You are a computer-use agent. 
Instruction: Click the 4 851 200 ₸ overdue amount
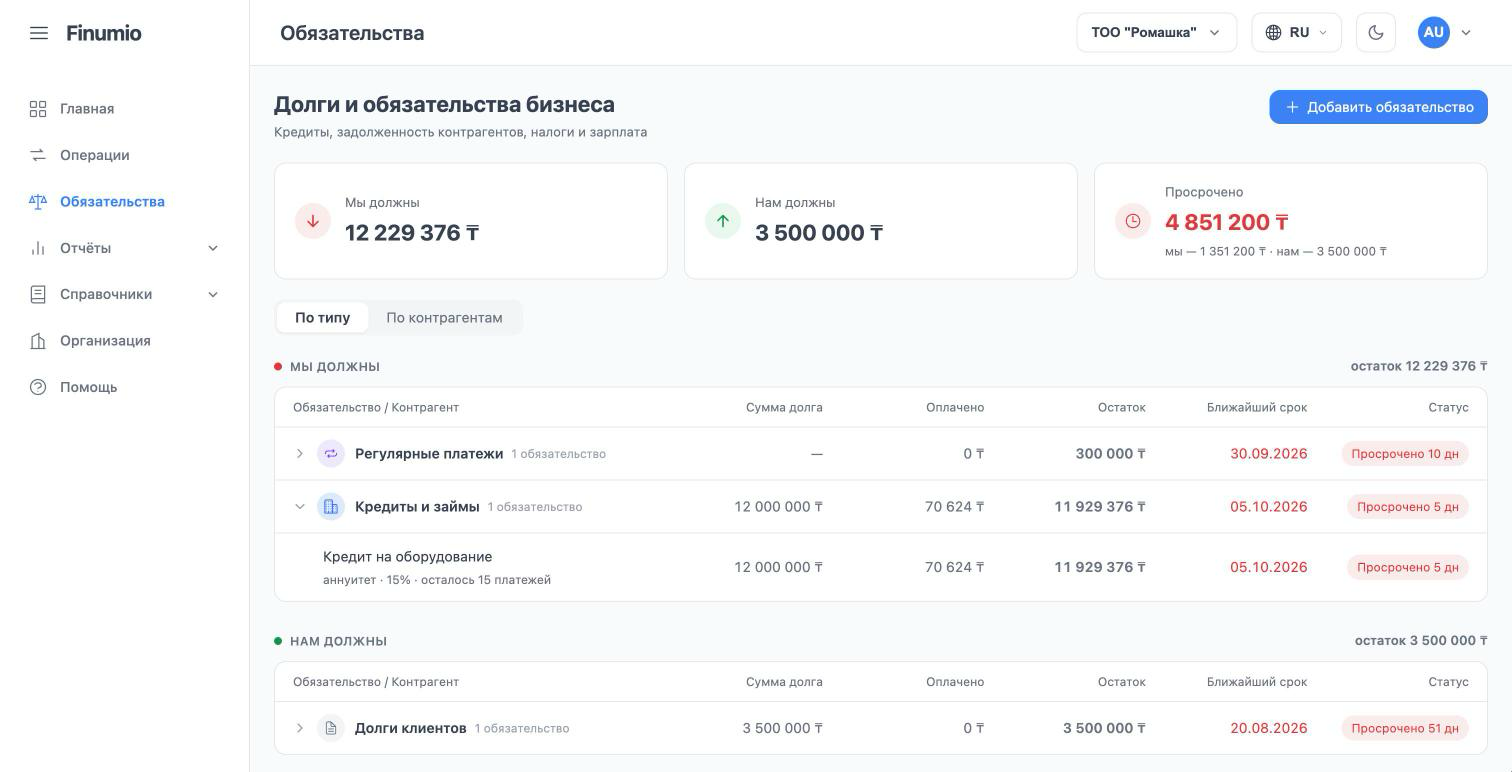(x=1227, y=222)
